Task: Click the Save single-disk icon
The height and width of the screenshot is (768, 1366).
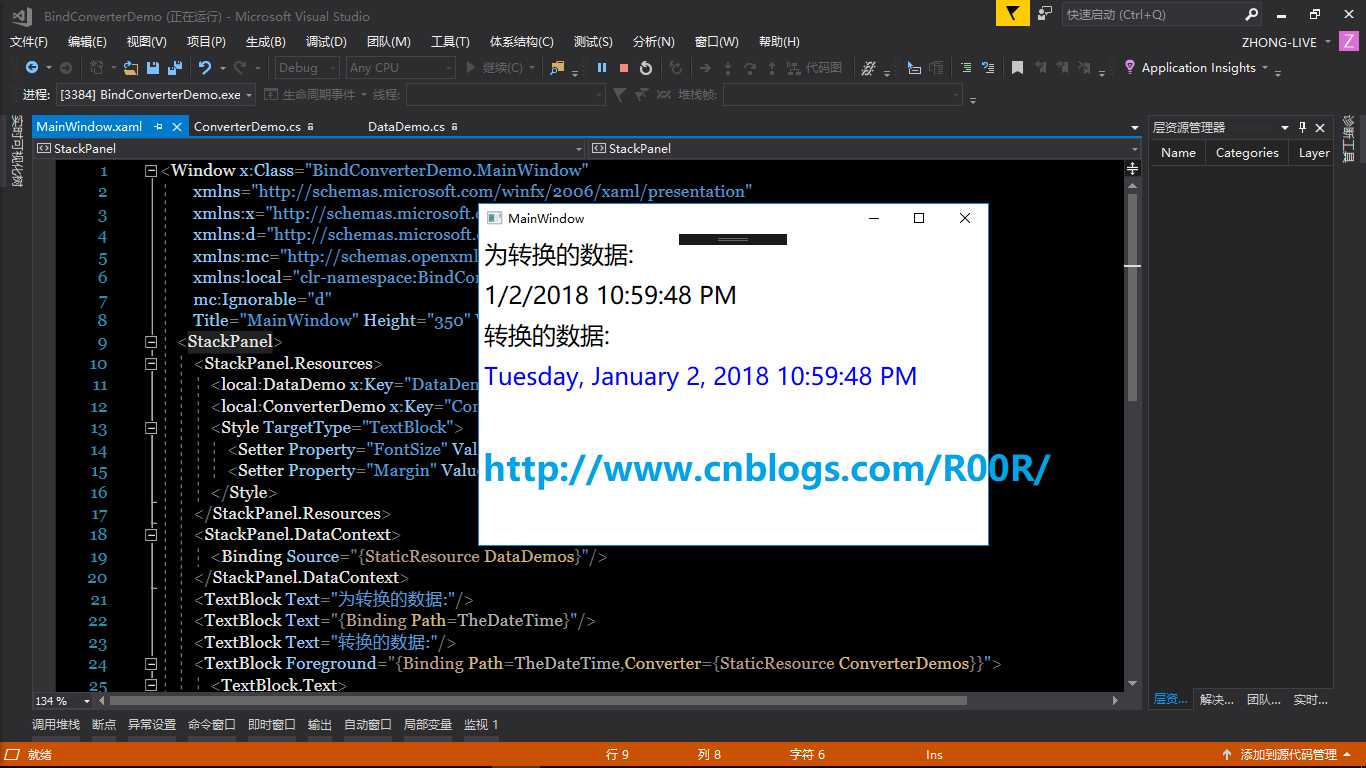Action: click(x=153, y=68)
